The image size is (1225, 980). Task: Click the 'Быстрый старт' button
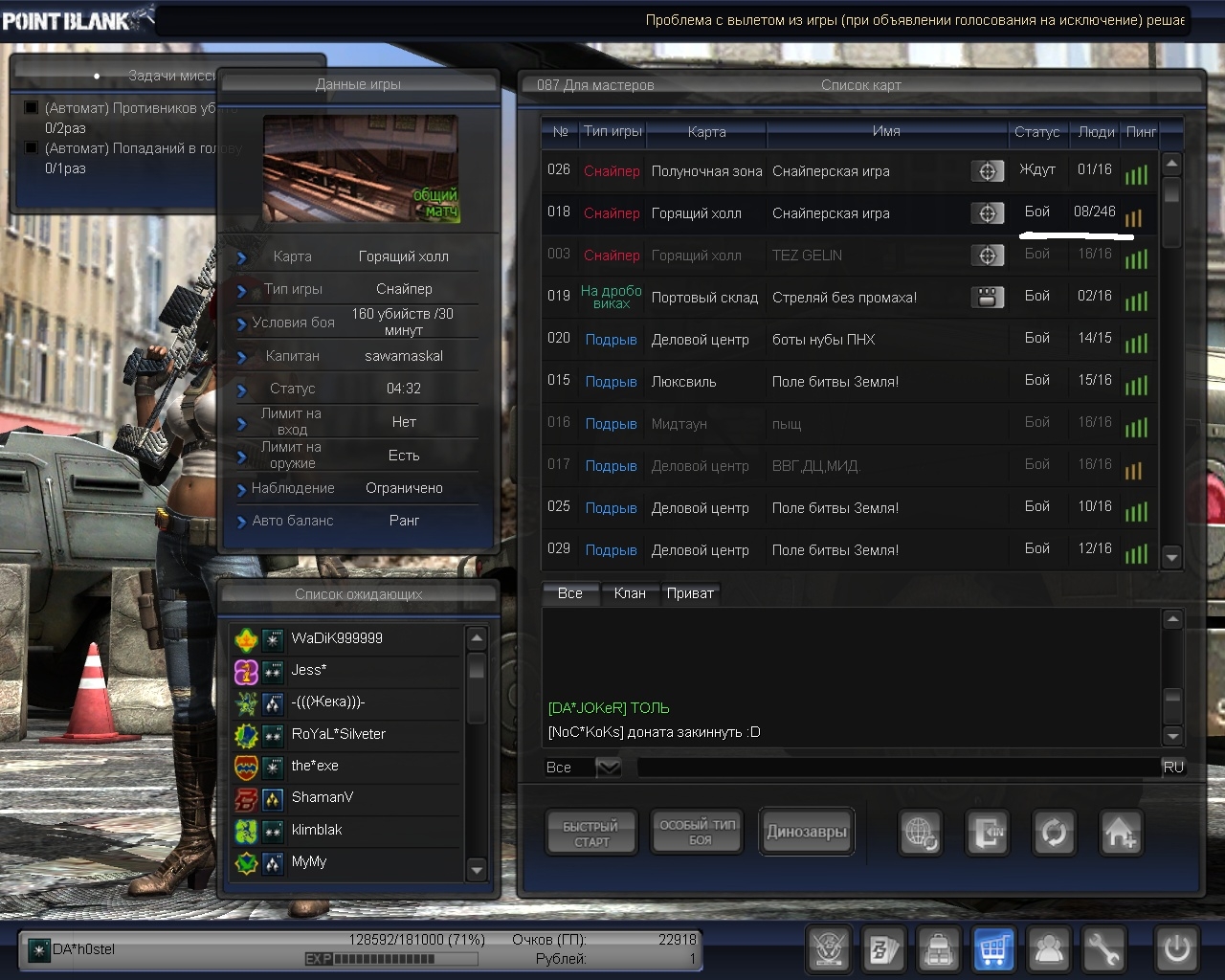point(590,833)
